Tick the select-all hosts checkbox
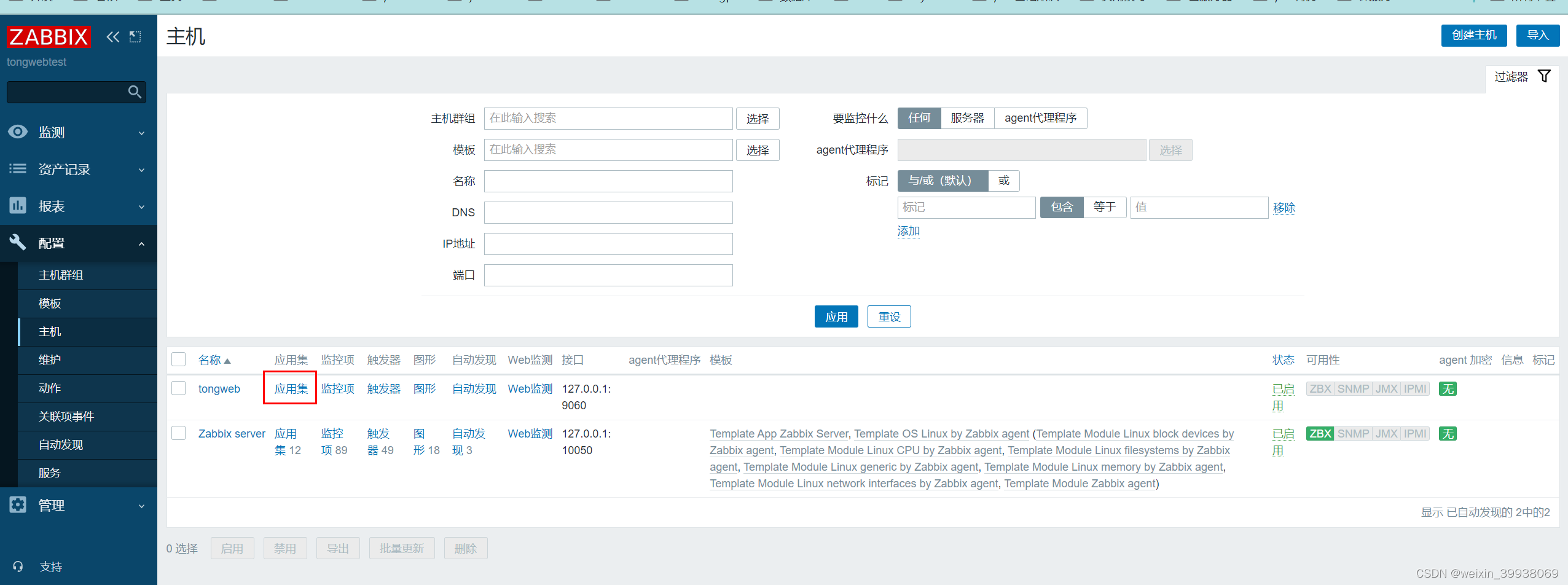The image size is (1568, 585). pos(179,359)
